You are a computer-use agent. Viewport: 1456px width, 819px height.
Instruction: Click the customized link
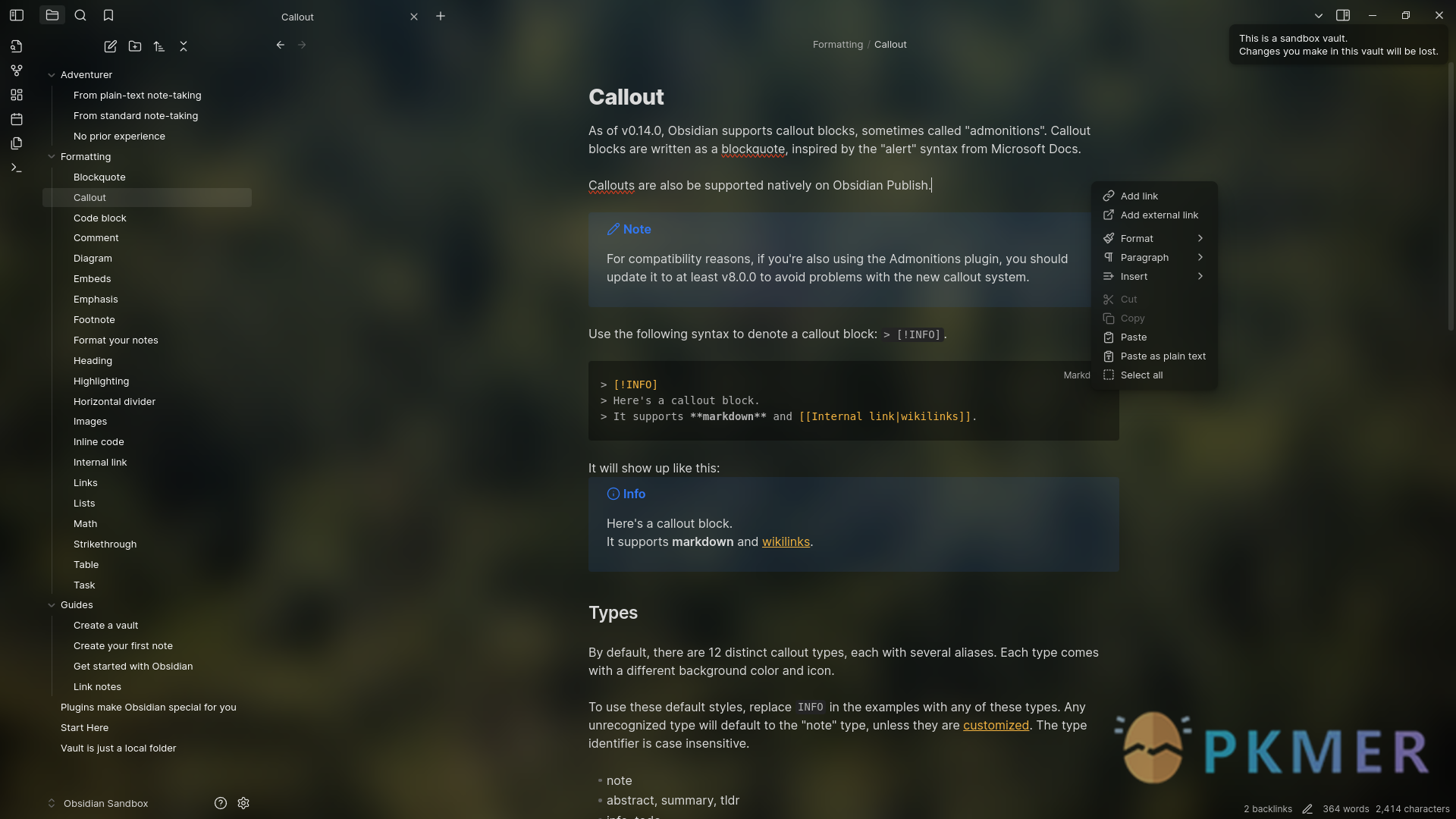tap(995, 726)
